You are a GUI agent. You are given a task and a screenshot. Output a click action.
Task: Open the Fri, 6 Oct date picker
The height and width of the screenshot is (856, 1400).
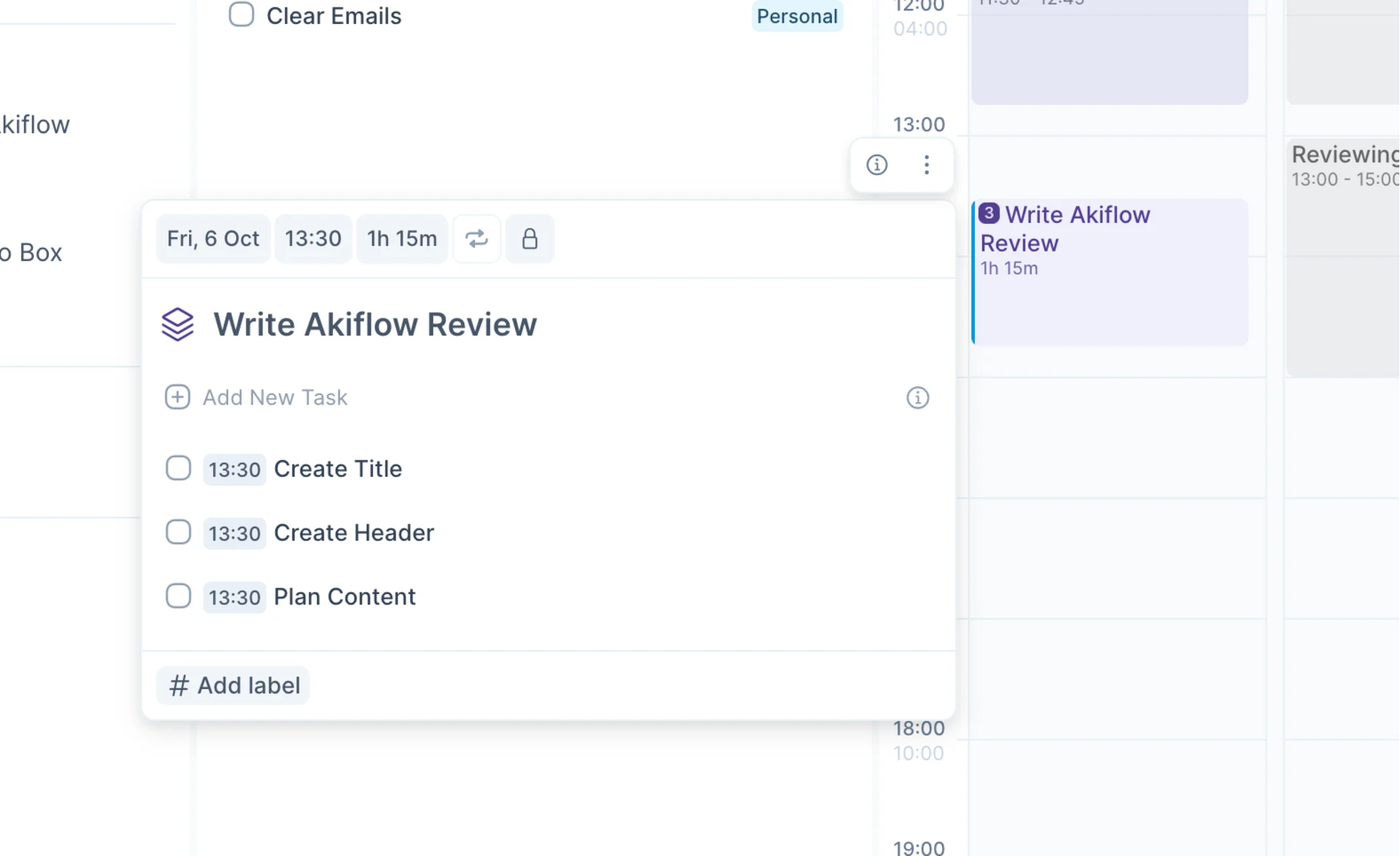pos(213,238)
